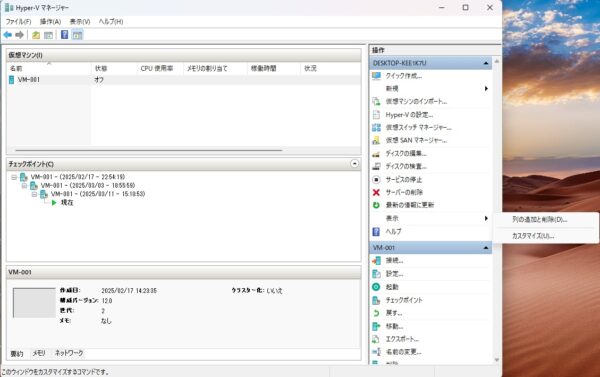Click the actions pane scroll-down arrow

pyautogui.click(x=497, y=360)
